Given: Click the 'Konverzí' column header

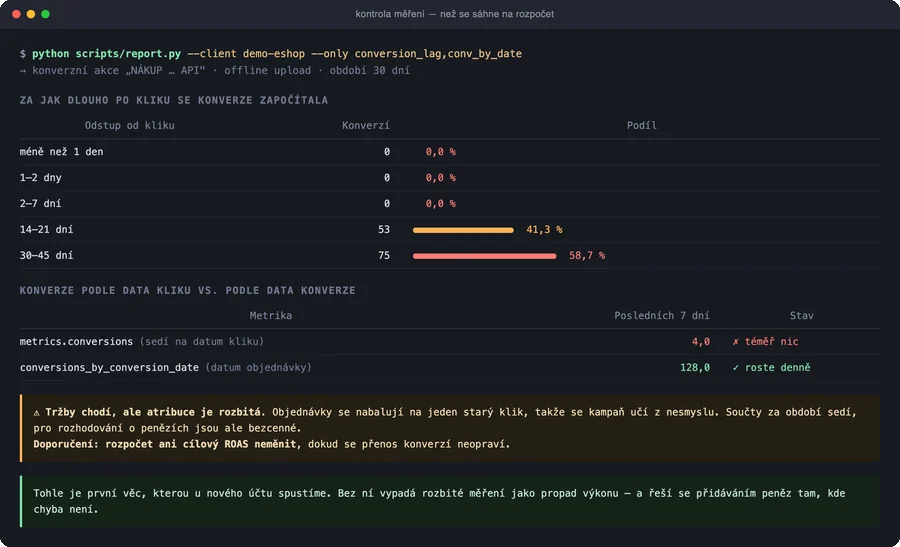Looking at the screenshot, I should click(366, 125).
